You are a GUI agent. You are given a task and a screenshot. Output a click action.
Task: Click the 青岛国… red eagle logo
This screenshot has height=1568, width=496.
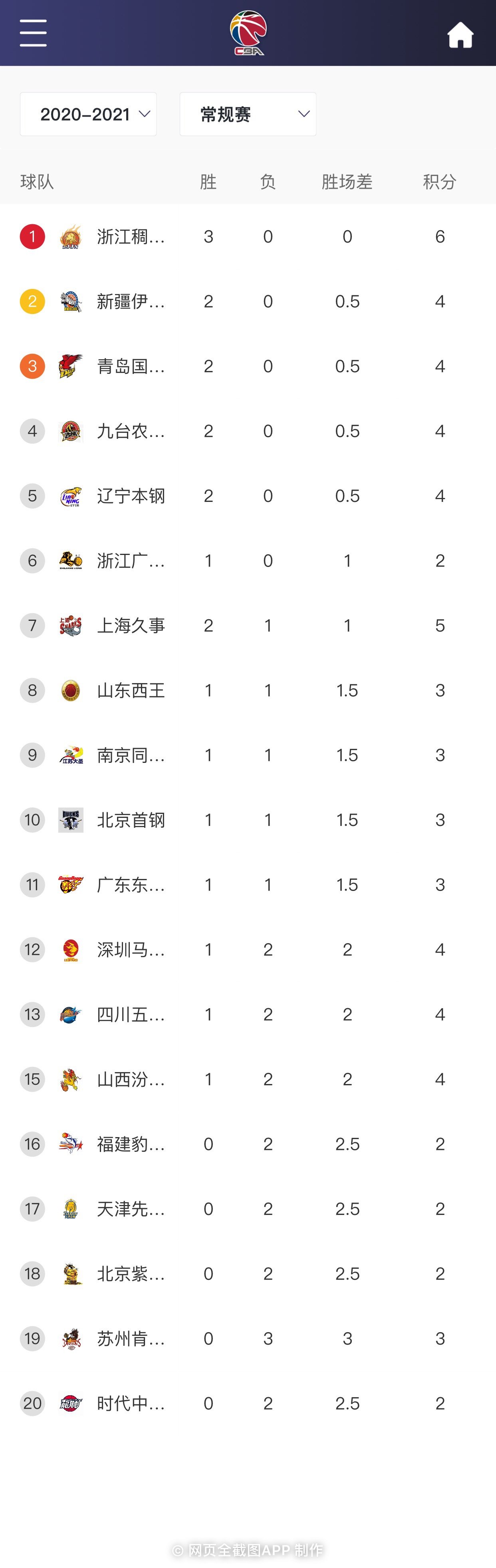tap(71, 366)
